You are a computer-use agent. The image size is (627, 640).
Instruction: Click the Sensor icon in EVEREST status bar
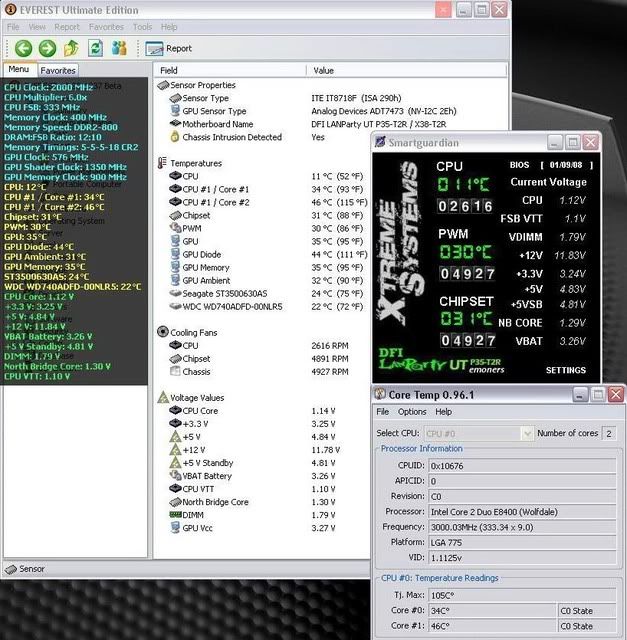(x=11, y=569)
